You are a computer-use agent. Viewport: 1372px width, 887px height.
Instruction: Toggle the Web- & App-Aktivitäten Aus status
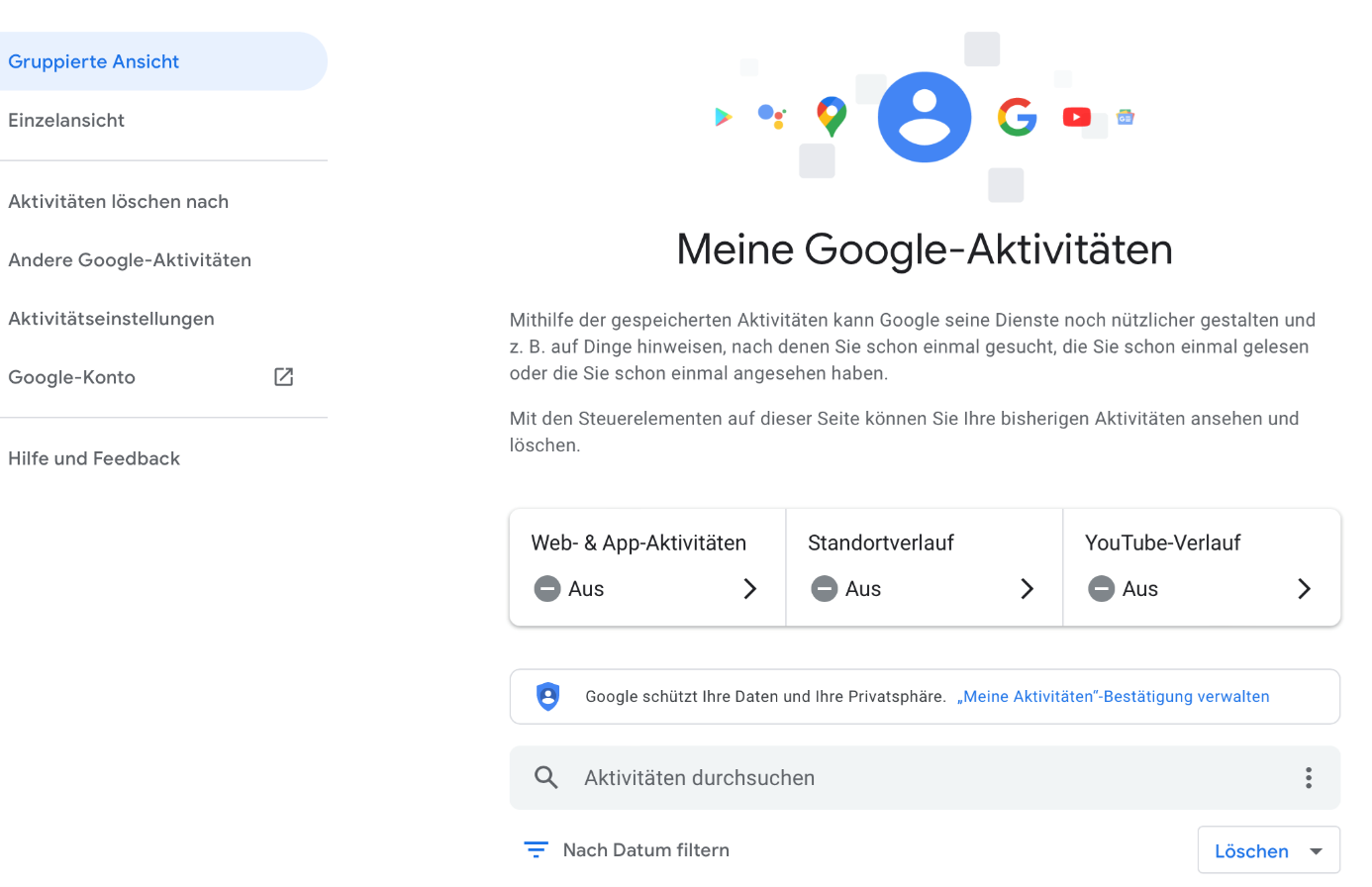pos(569,589)
